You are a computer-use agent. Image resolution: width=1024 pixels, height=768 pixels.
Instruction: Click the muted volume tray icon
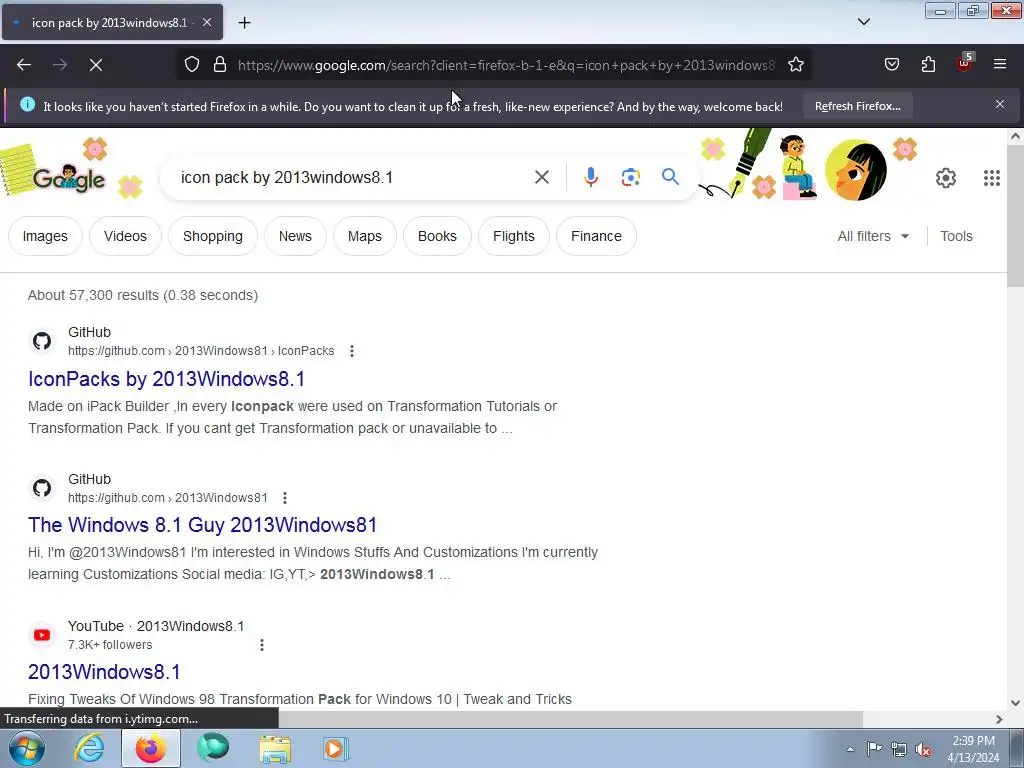(923, 749)
